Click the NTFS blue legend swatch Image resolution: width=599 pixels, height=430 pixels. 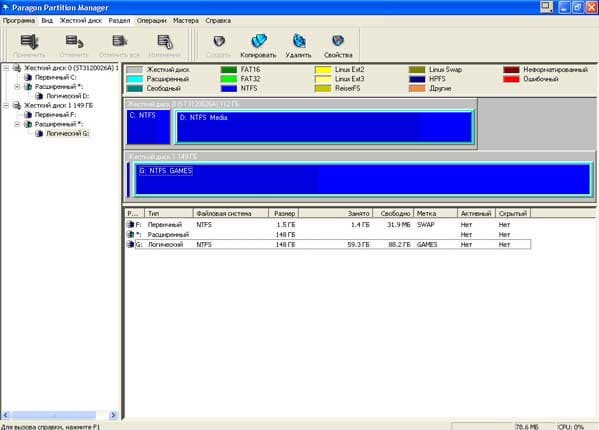pos(229,88)
